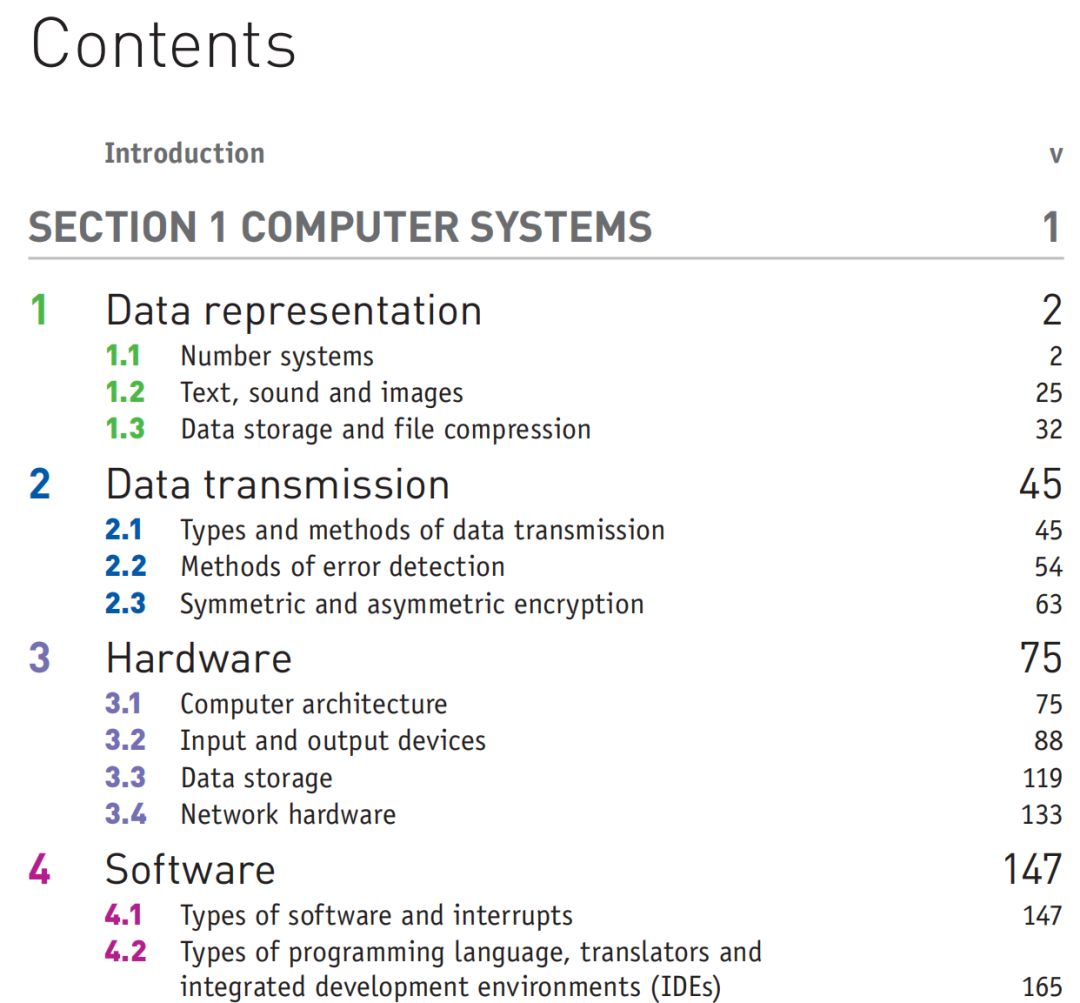Jump to 3.3 Data storage

tap(256, 778)
